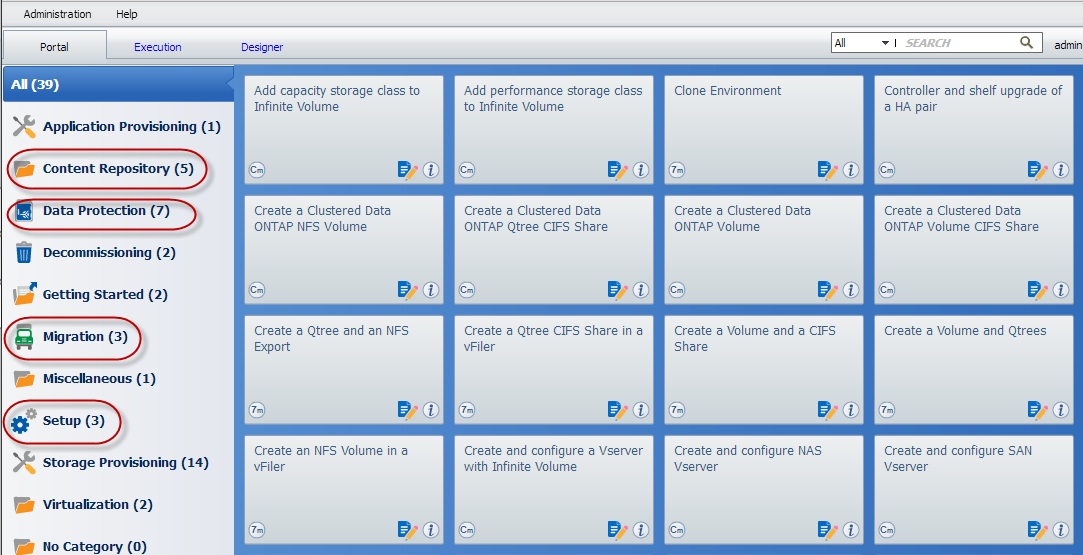The width and height of the screenshot is (1083, 555).
Task: Select the All (39) category
Action: pyautogui.click(x=117, y=84)
